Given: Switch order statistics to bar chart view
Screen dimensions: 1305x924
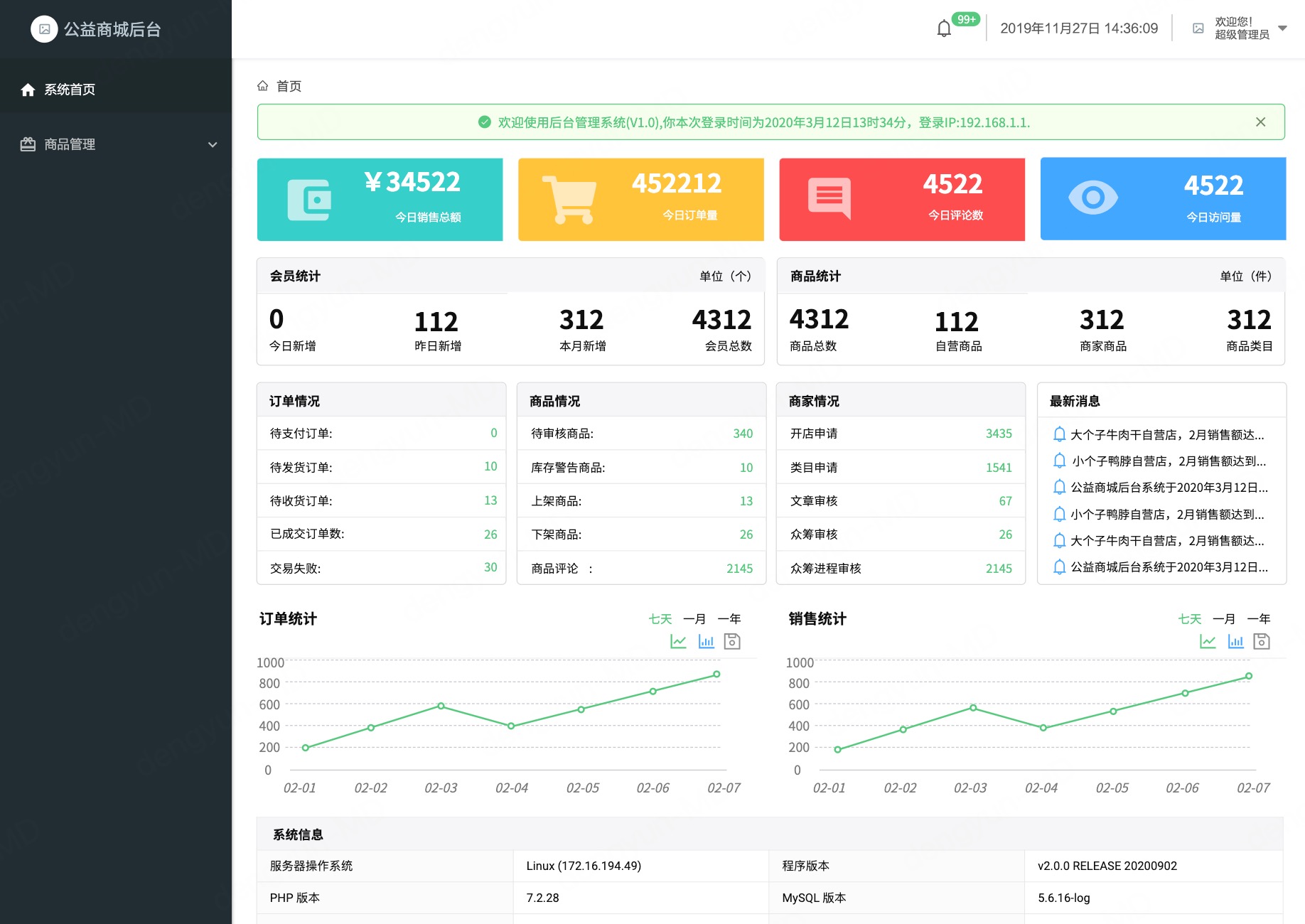Looking at the screenshot, I should [706, 642].
